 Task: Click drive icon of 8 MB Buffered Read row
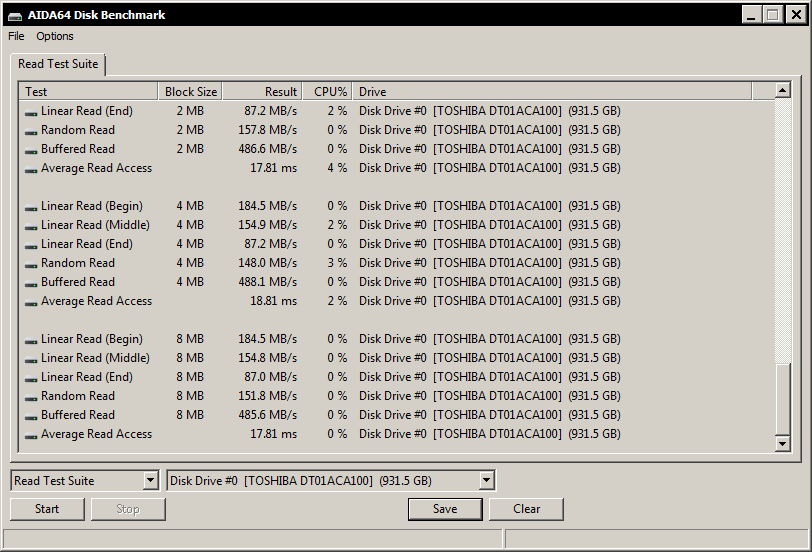[31, 416]
